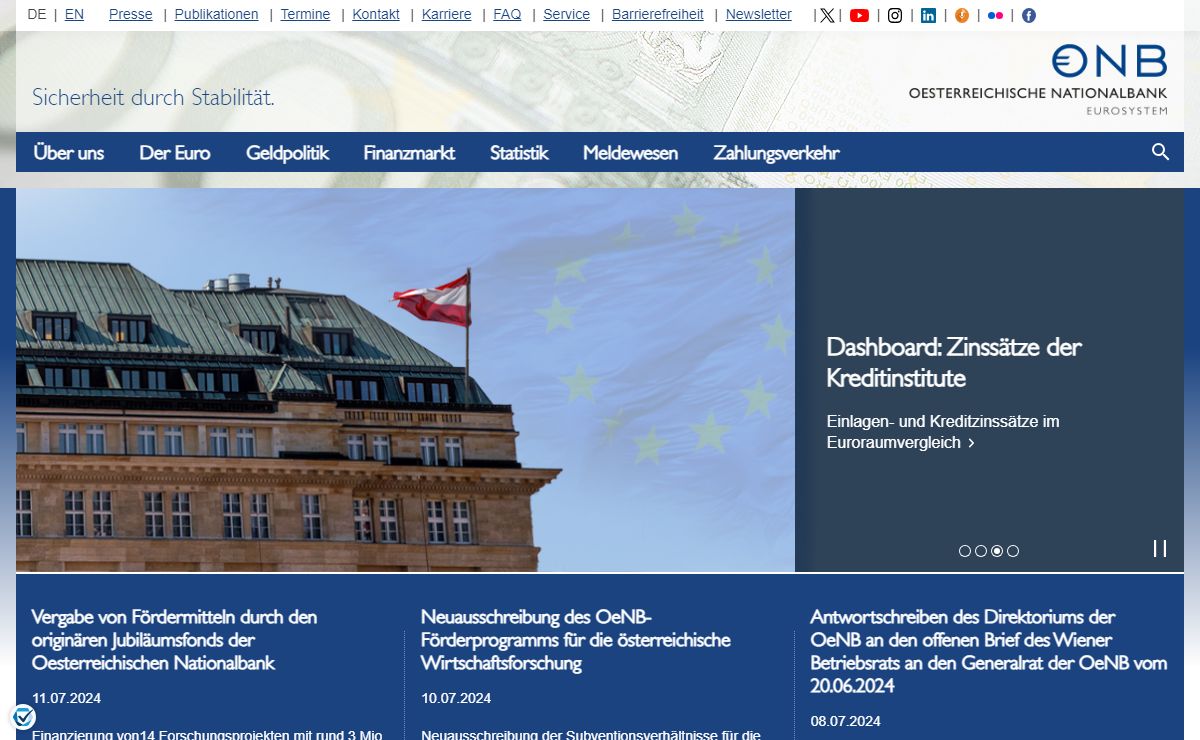
Task: Open the Statistik menu
Action: point(519,153)
